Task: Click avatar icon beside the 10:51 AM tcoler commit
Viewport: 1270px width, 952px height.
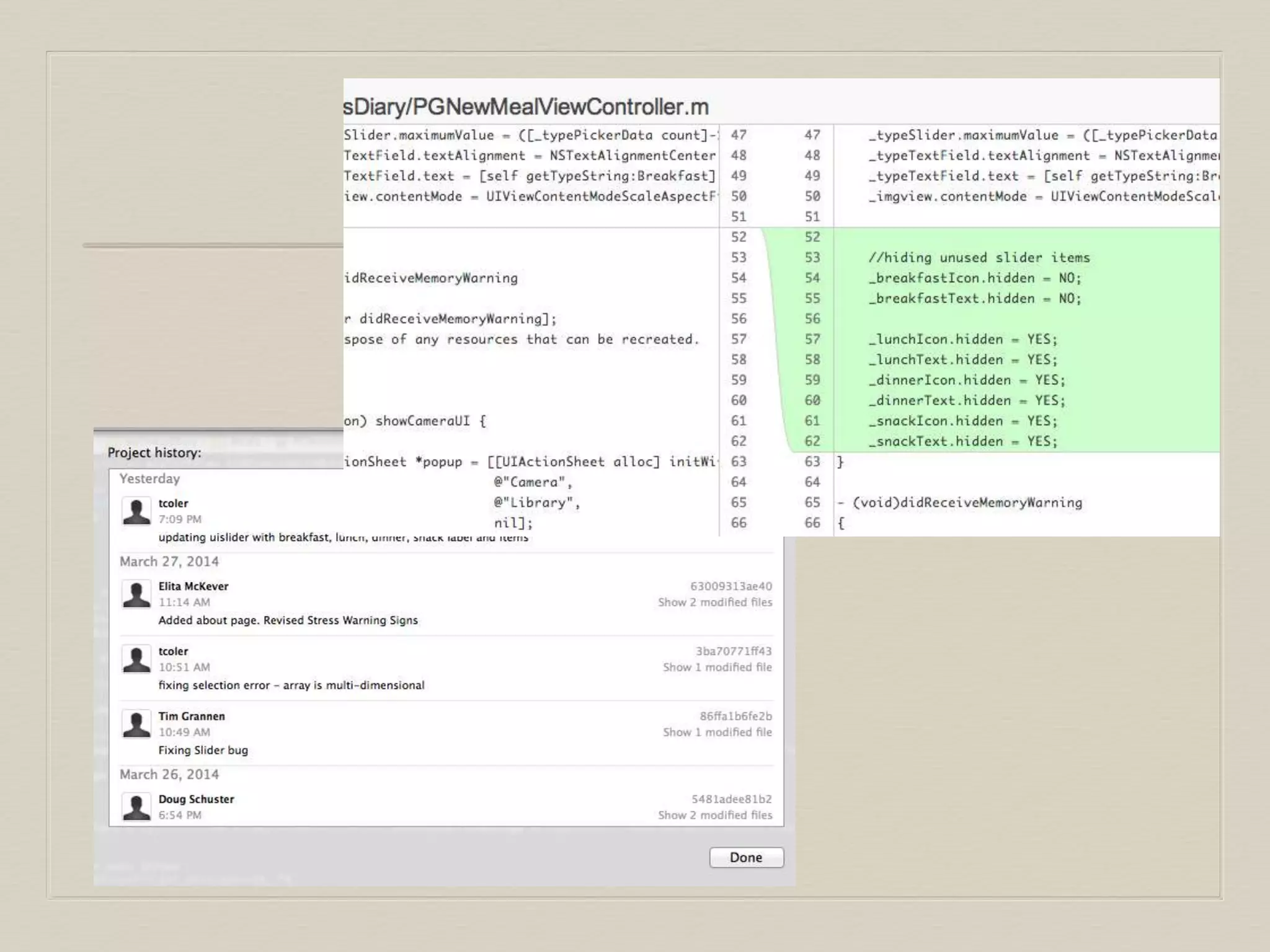Action: coord(136,659)
